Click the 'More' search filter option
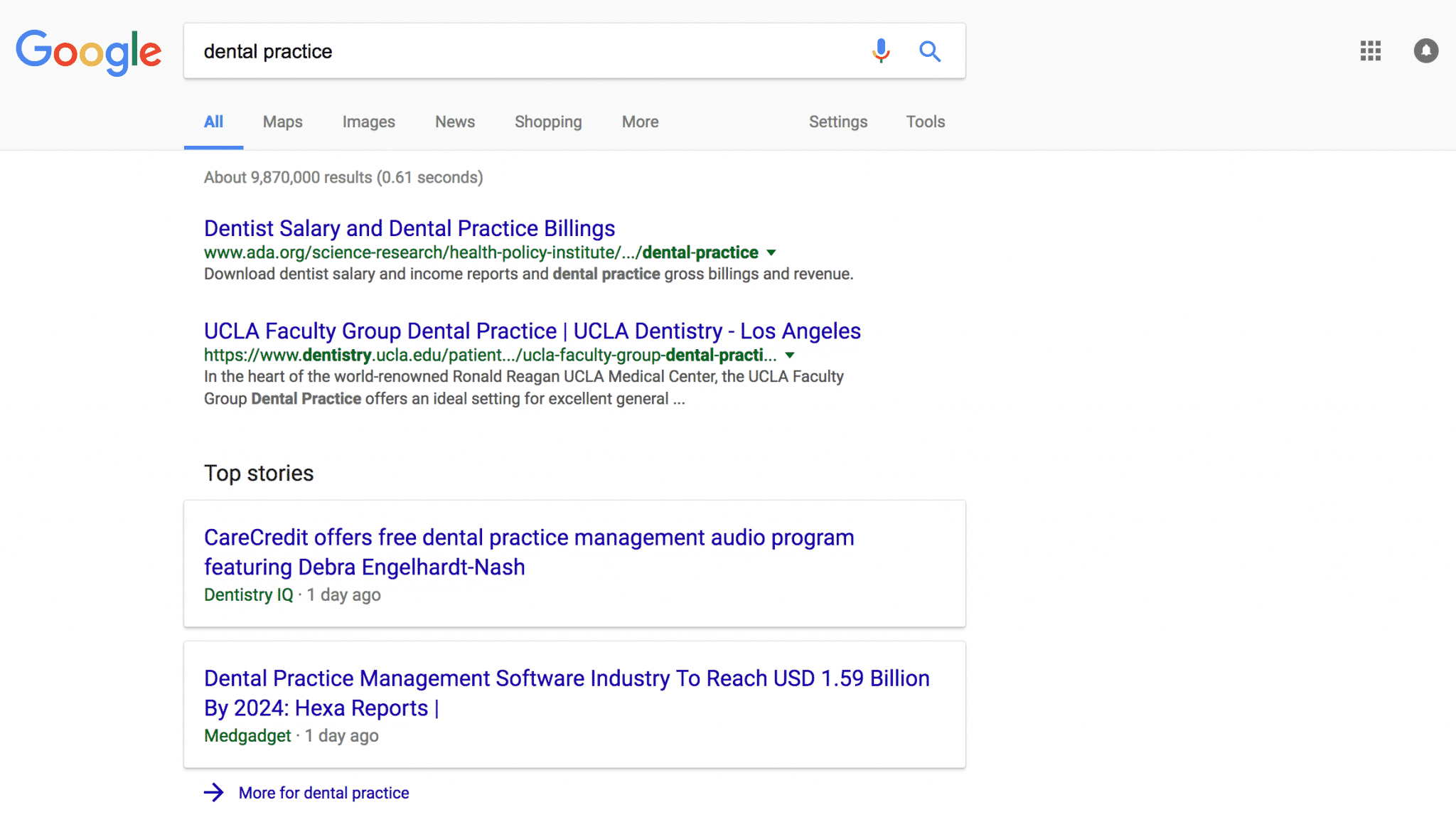Image resolution: width=1456 pixels, height=822 pixels. click(x=640, y=121)
